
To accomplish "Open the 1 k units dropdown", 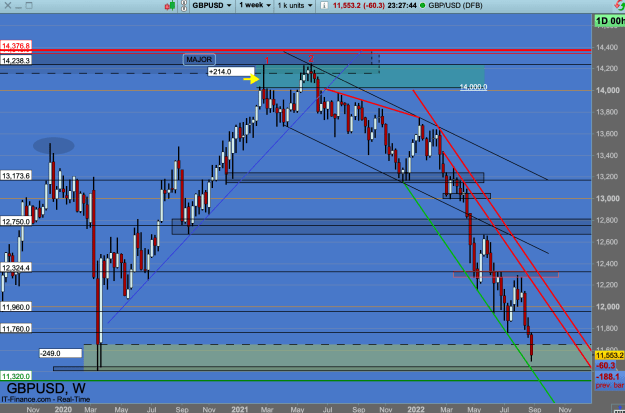I will [x=295, y=6].
